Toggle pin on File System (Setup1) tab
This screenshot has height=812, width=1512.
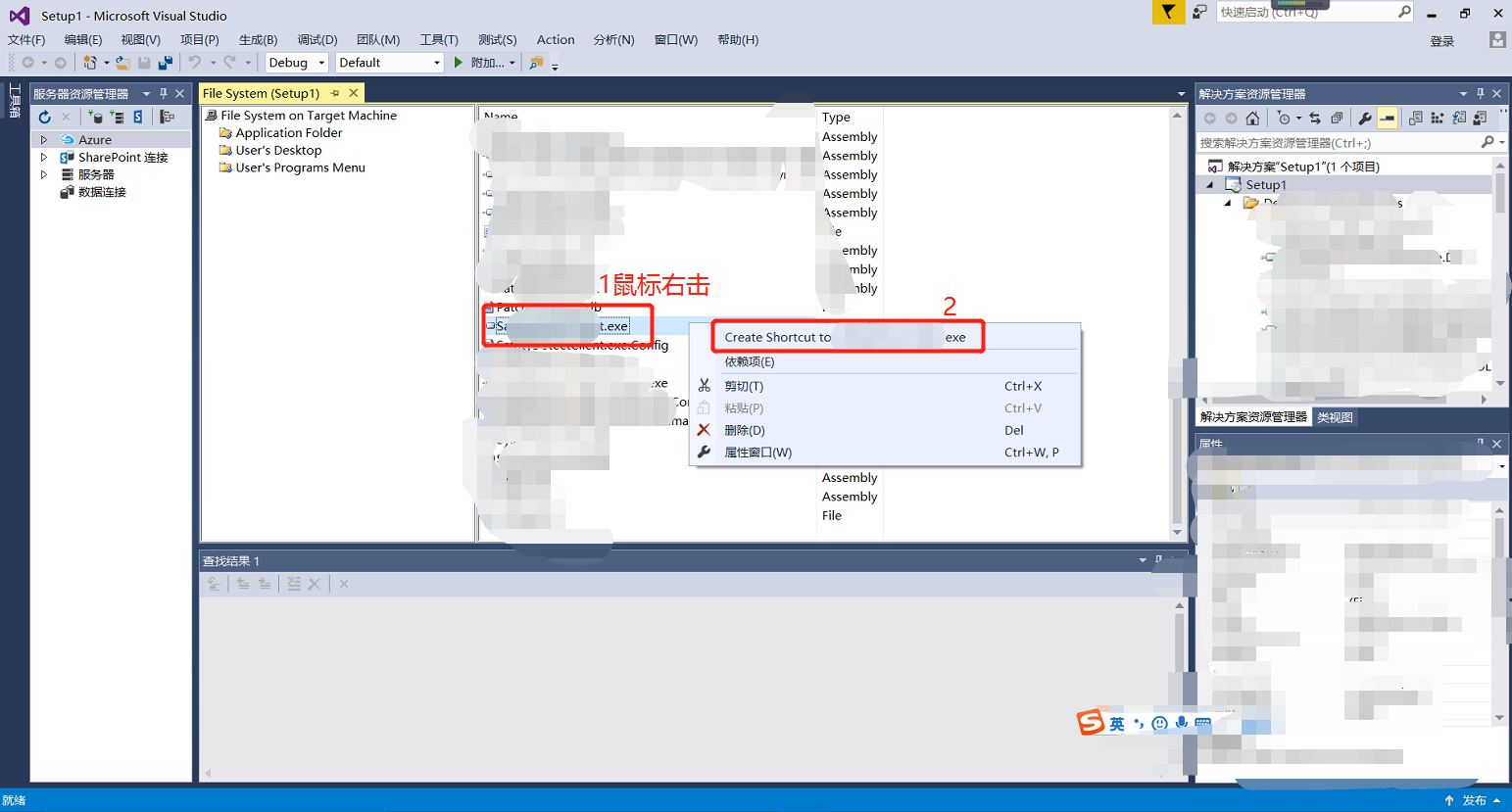335,93
